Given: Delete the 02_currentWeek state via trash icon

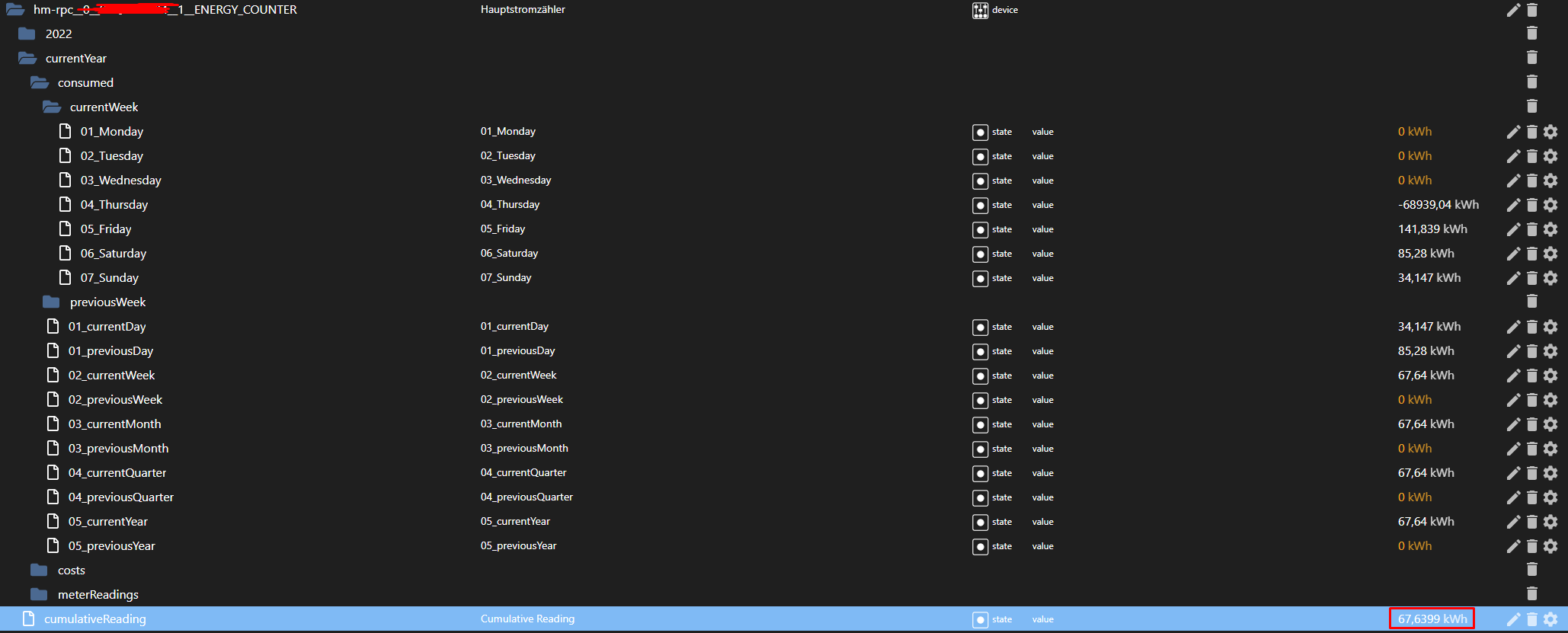Looking at the screenshot, I should coord(1532,376).
